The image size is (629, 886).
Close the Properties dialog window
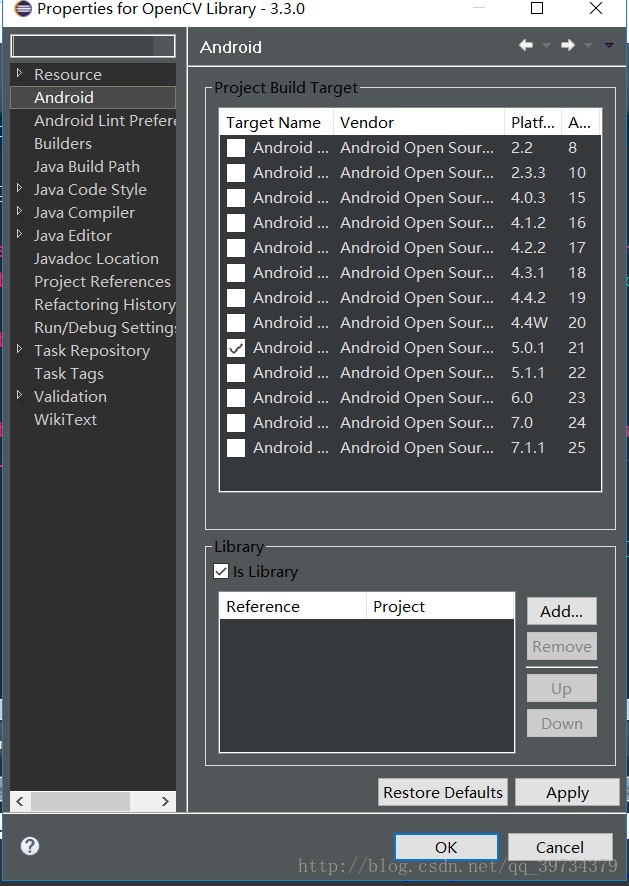pyautogui.click(x=596, y=8)
